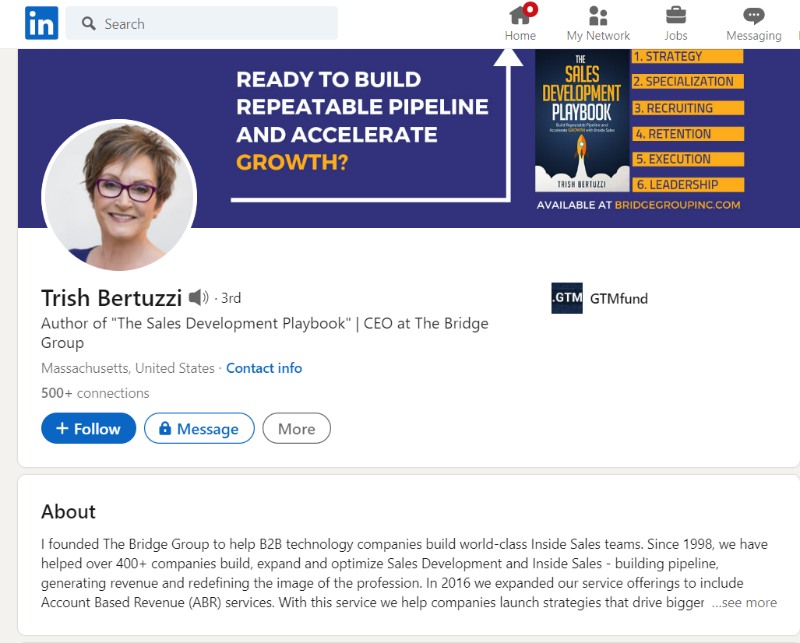
Task: Open the Contact info link
Action: [x=264, y=368]
